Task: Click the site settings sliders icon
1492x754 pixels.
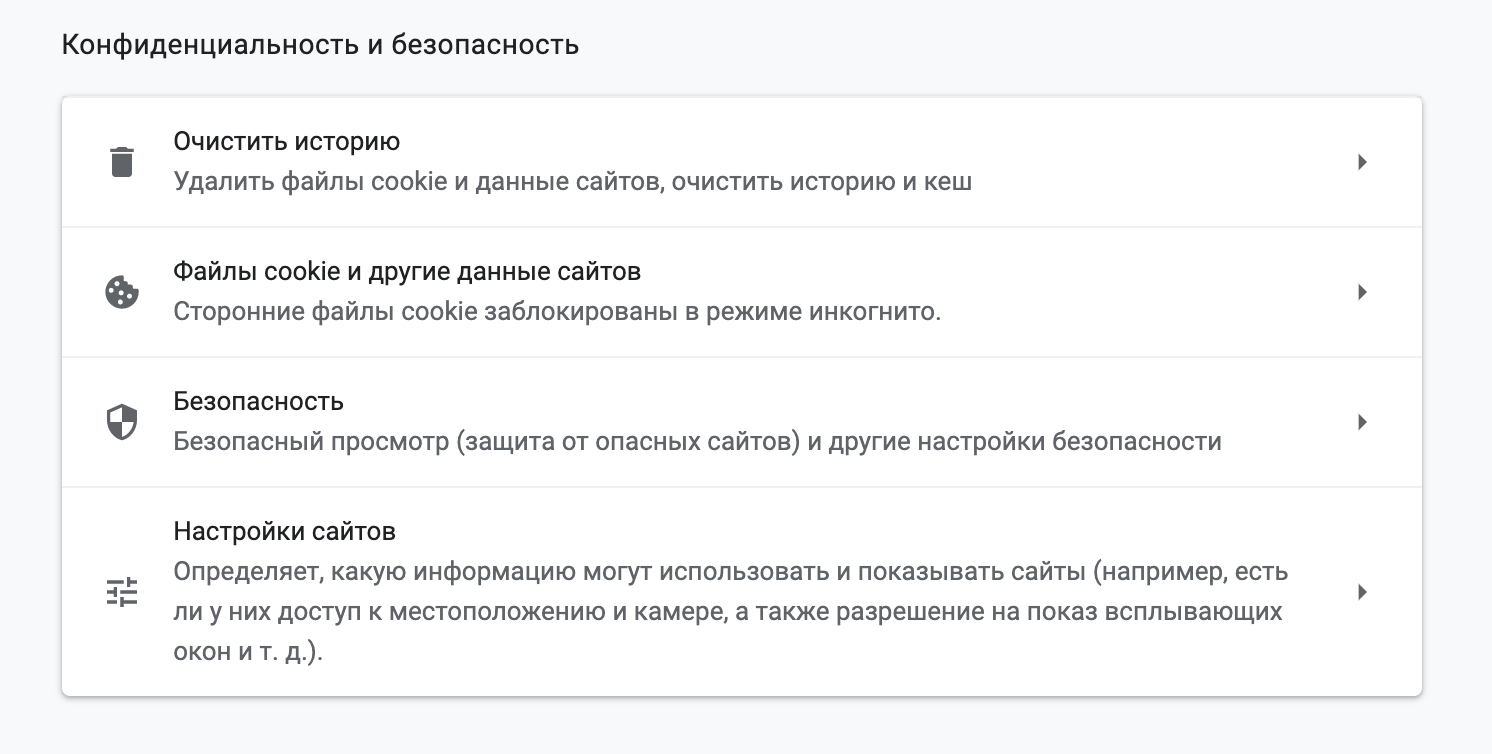Action: (x=121, y=592)
